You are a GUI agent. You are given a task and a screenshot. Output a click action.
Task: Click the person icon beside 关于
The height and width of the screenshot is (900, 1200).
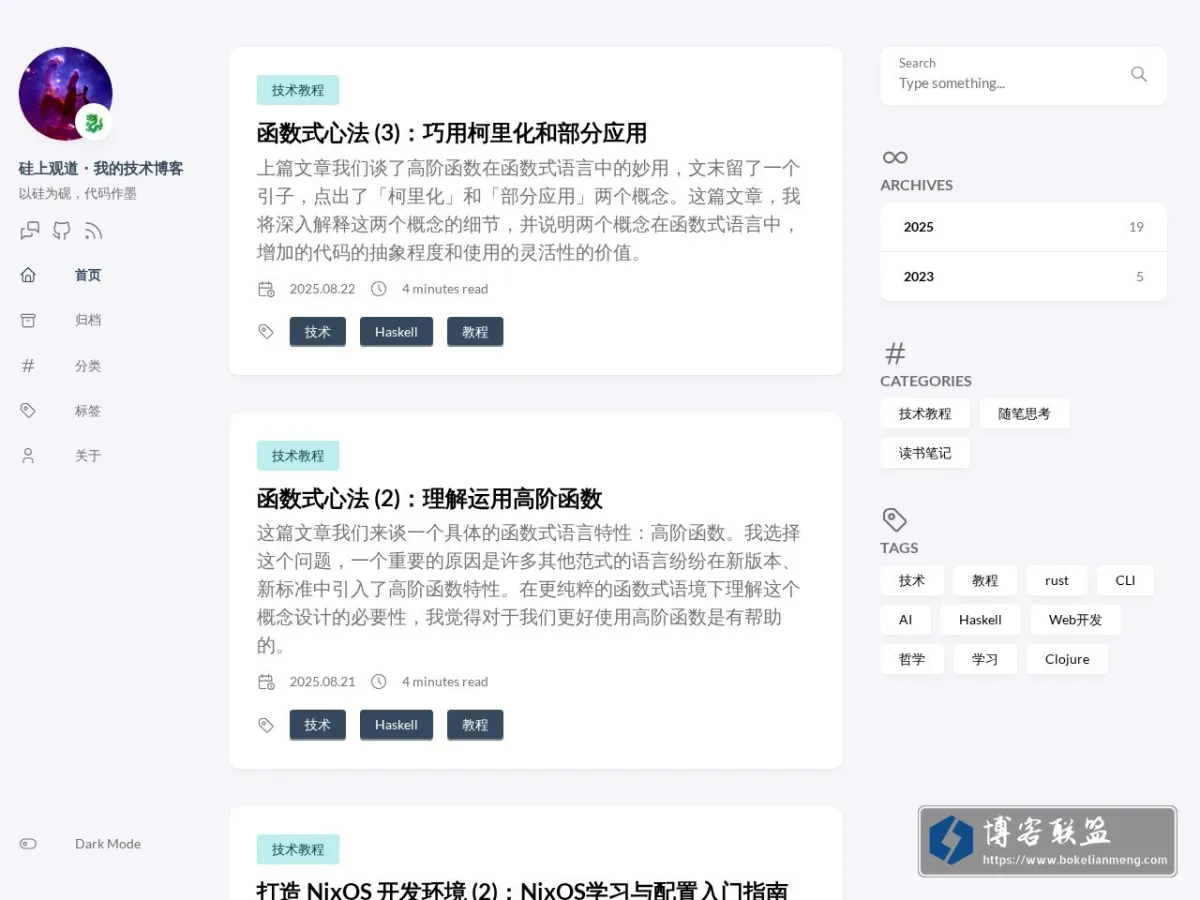(x=28, y=456)
